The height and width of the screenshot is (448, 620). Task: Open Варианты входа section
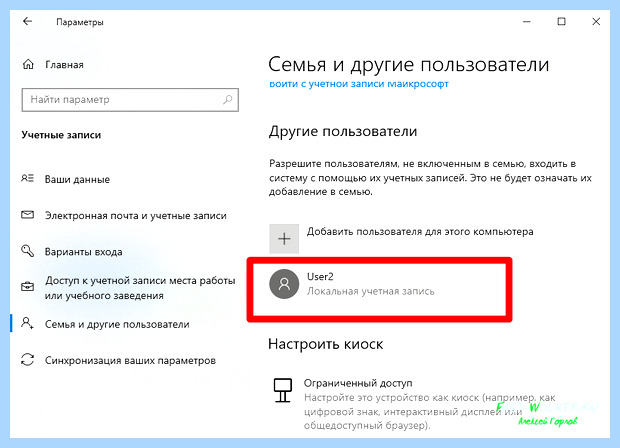pos(83,252)
